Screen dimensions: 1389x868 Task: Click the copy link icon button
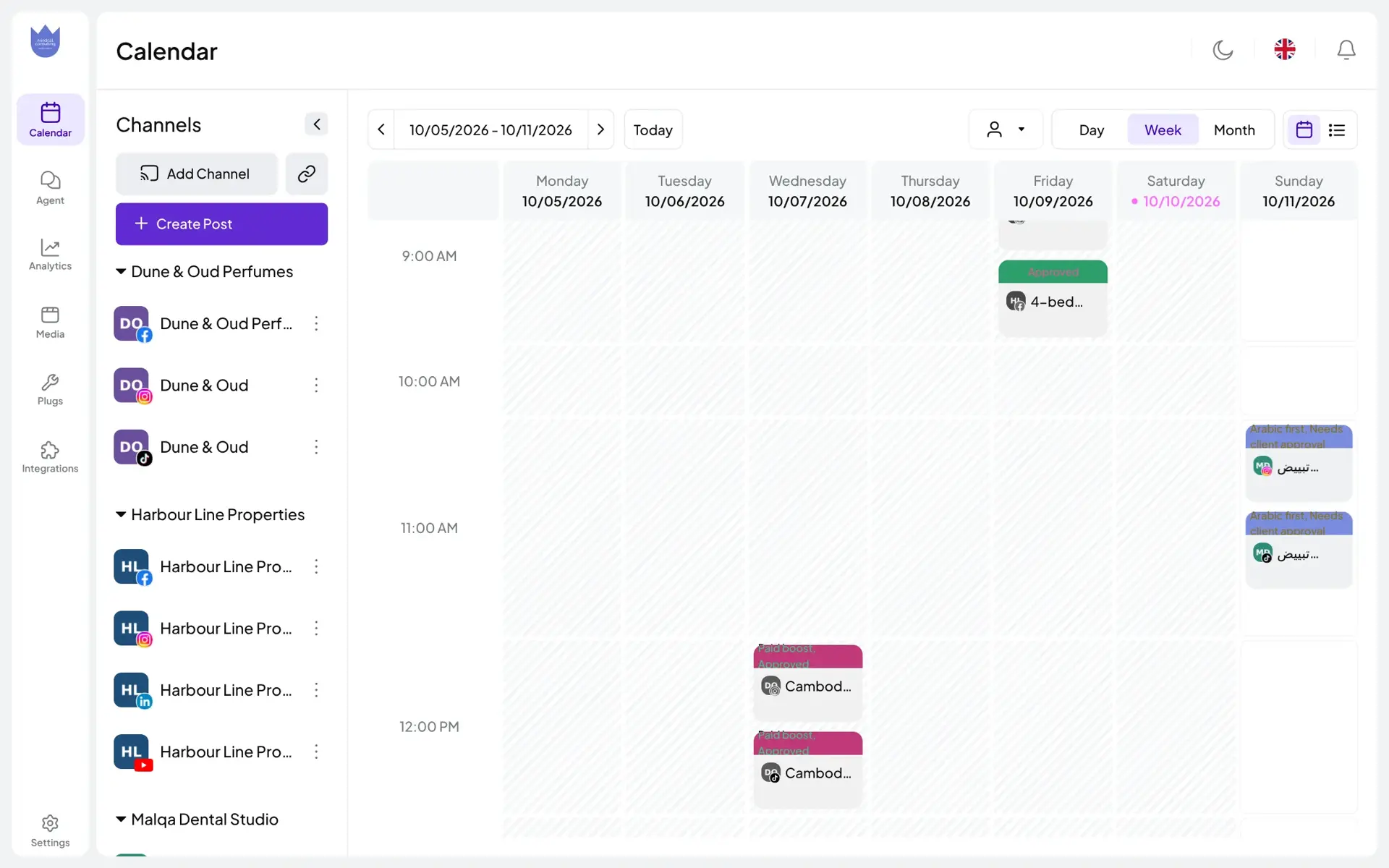(x=307, y=174)
